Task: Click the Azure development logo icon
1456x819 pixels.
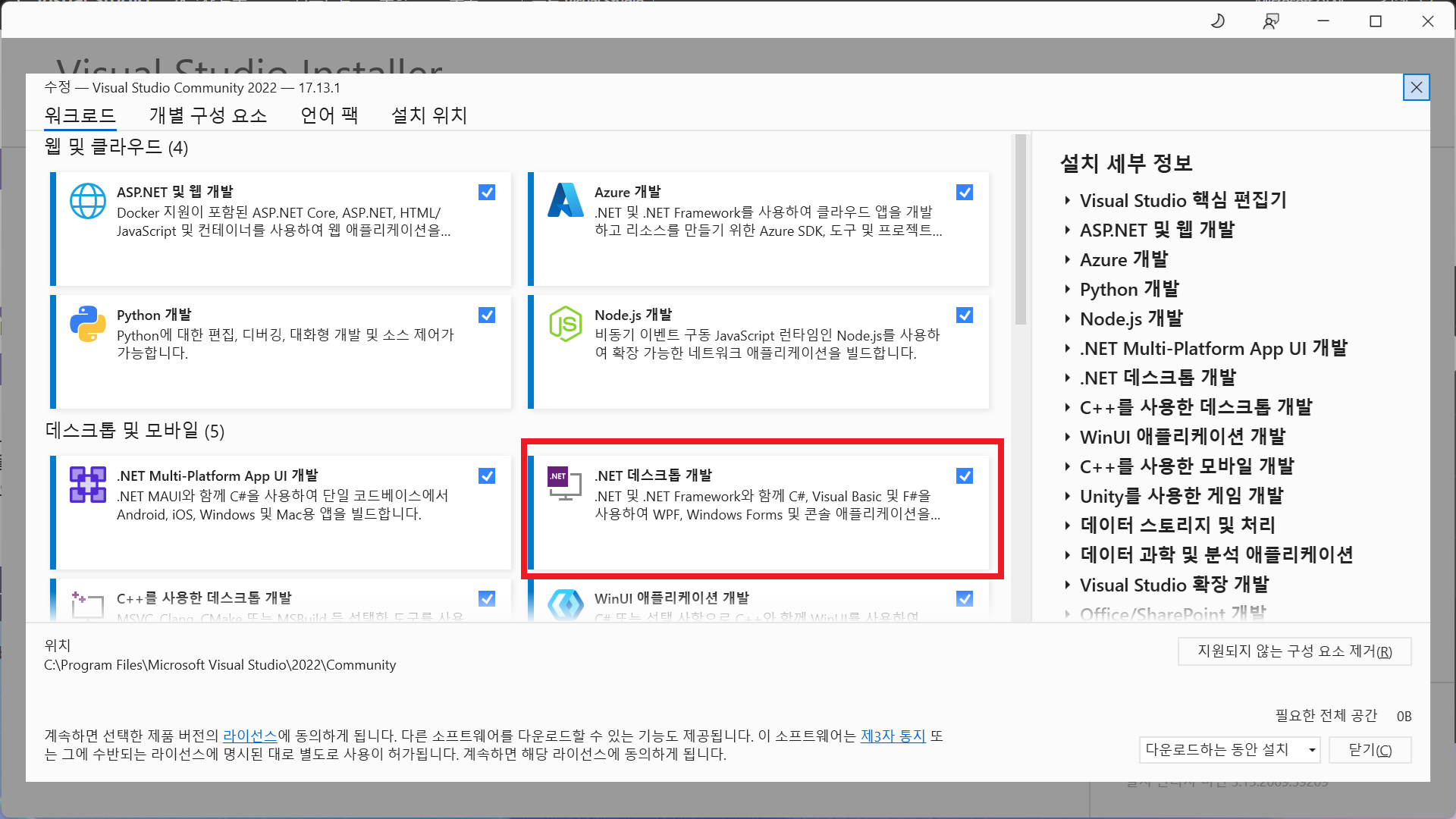Action: pos(565,201)
